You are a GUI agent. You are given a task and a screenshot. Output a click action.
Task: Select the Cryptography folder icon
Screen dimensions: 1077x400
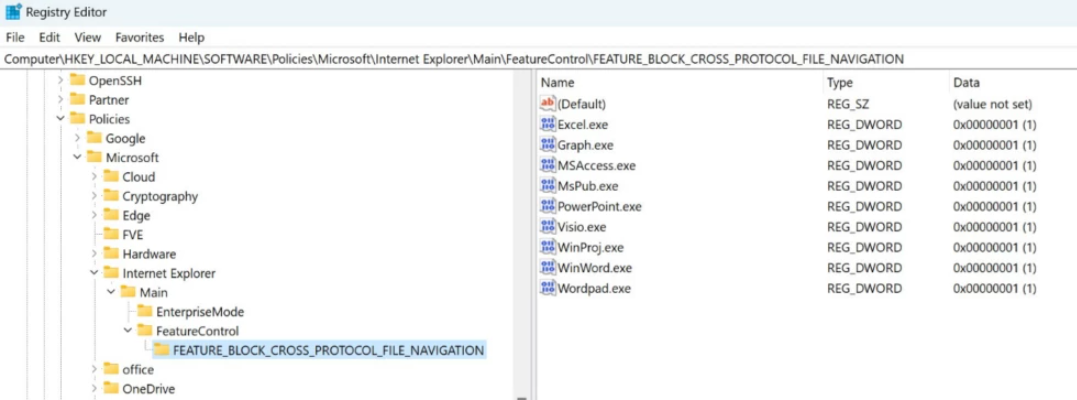pos(111,195)
